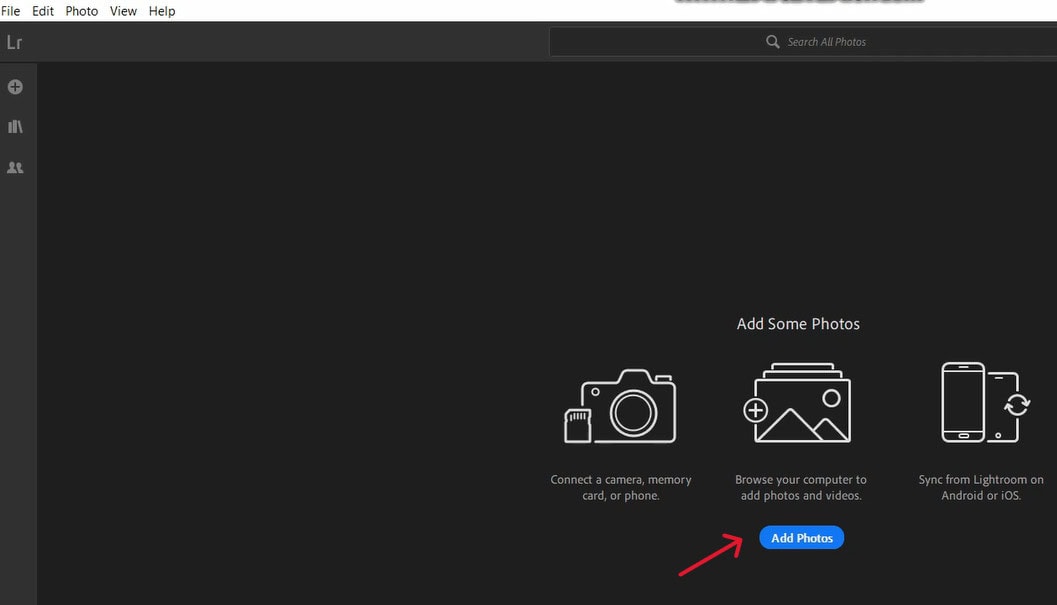Click the blue Add Photos button

click(x=802, y=538)
